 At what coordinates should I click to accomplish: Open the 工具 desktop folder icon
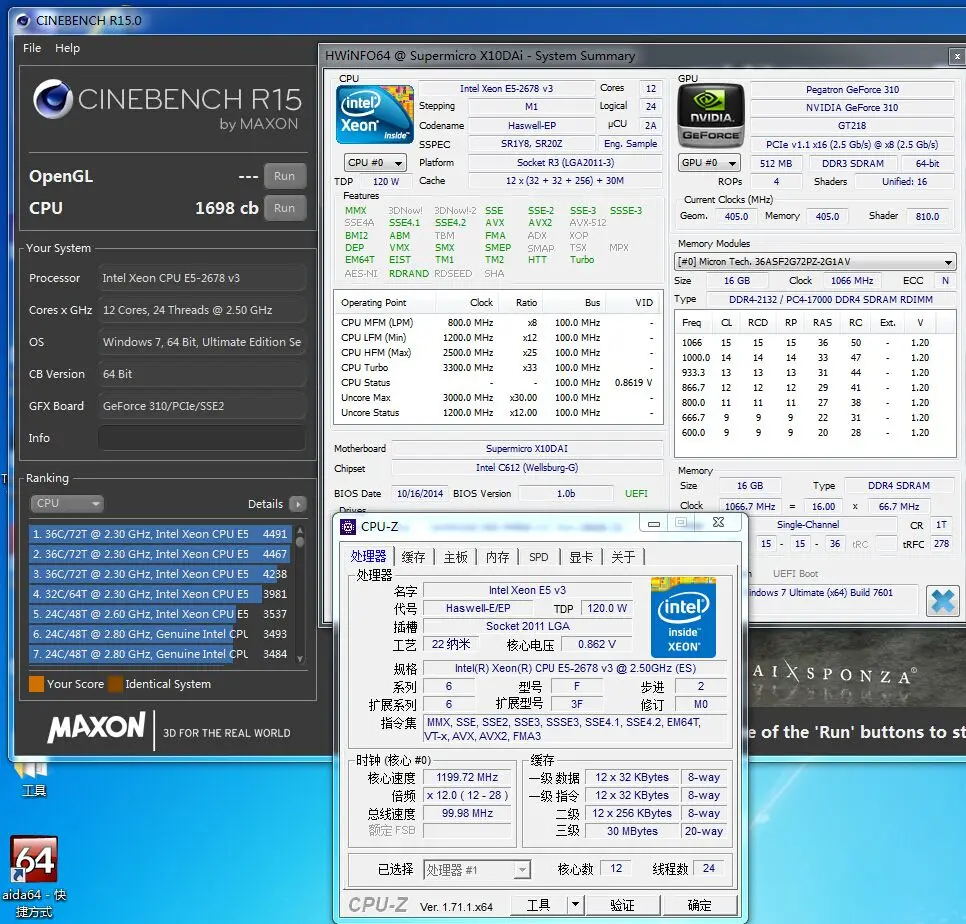coord(33,779)
